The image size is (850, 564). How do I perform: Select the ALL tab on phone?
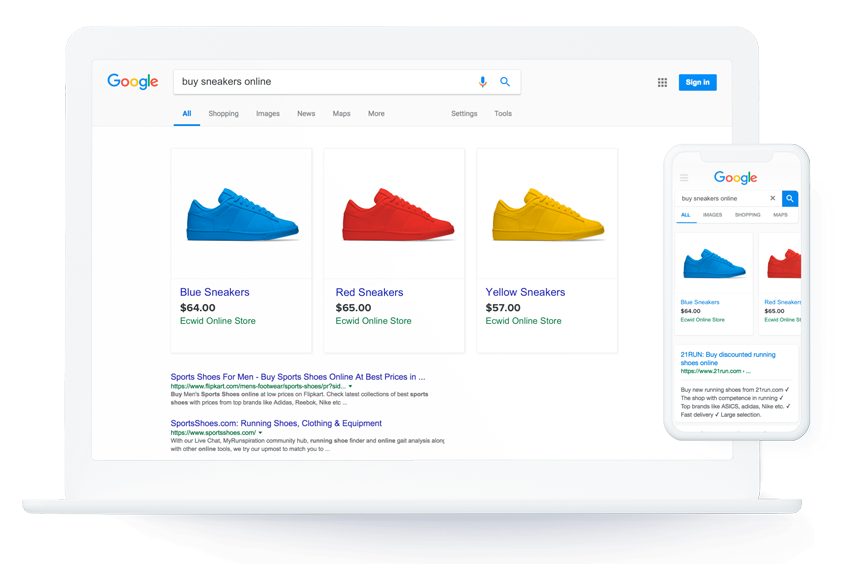[686, 215]
